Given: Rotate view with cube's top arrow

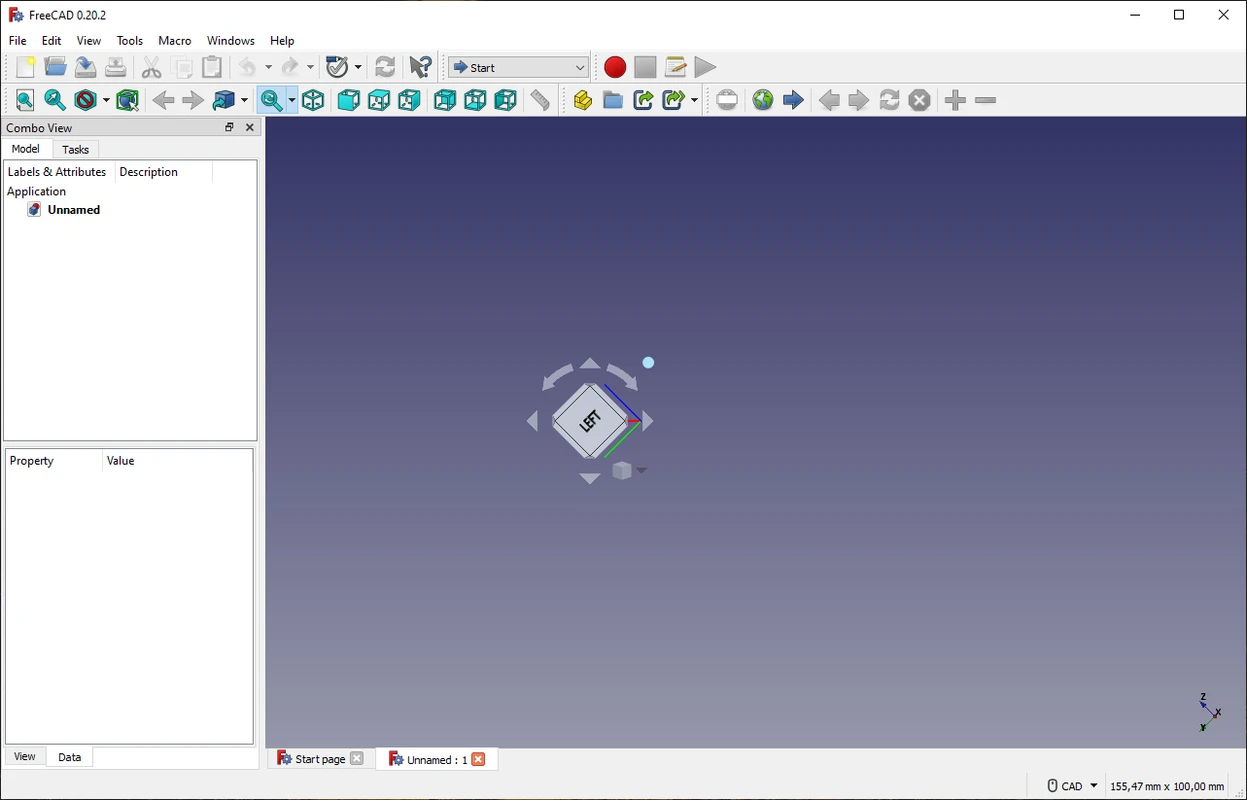Looking at the screenshot, I should pyautogui.click(x=590, y=364).
